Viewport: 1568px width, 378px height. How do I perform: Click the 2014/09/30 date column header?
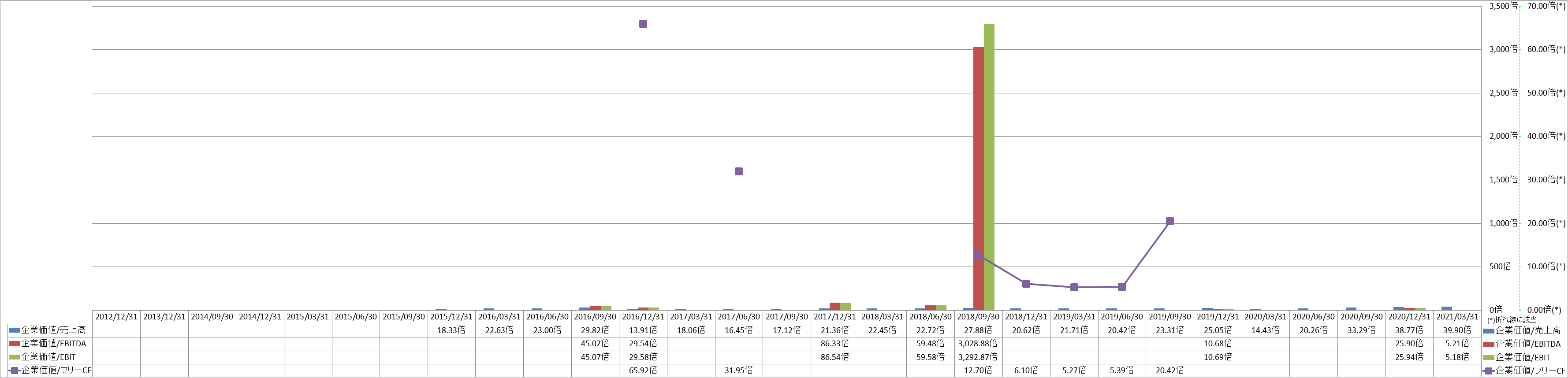[212, 316]
